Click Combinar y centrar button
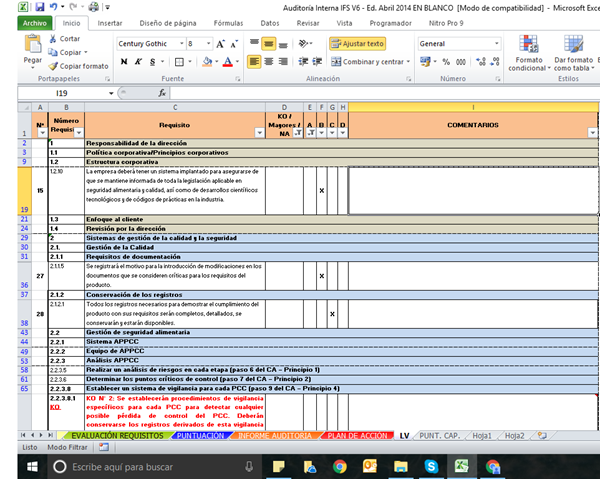The width and height of the screenshot is (600, 479). click(x=369, y=61)
